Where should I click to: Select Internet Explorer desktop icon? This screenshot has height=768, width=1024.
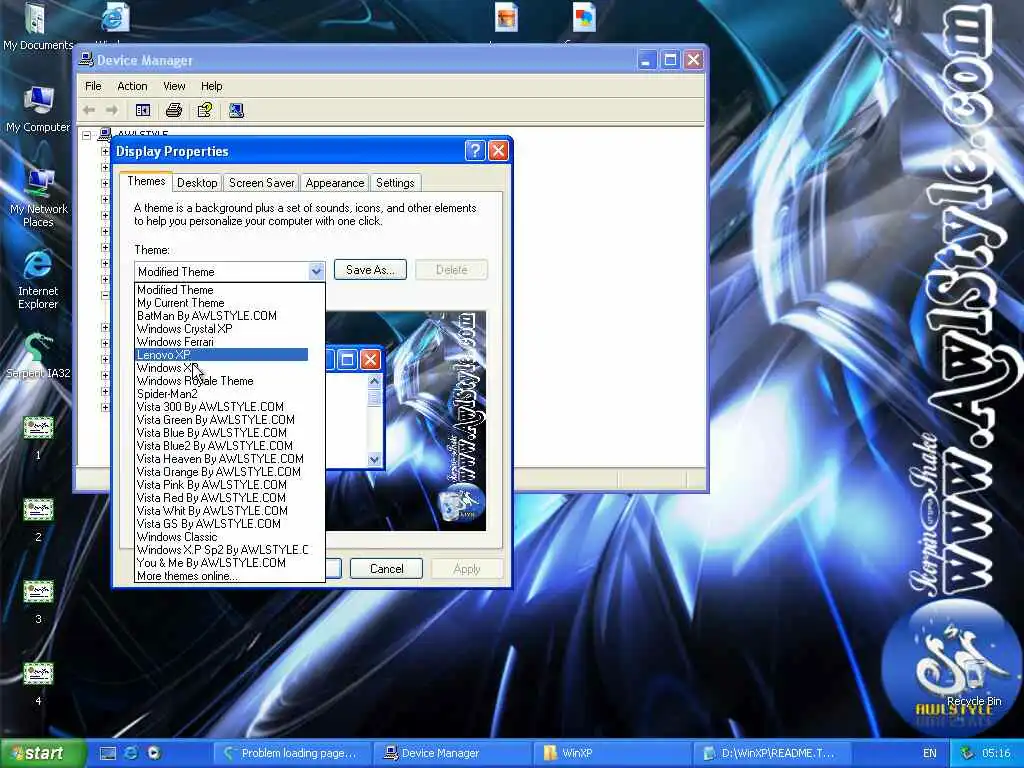[x=38, y=279]
